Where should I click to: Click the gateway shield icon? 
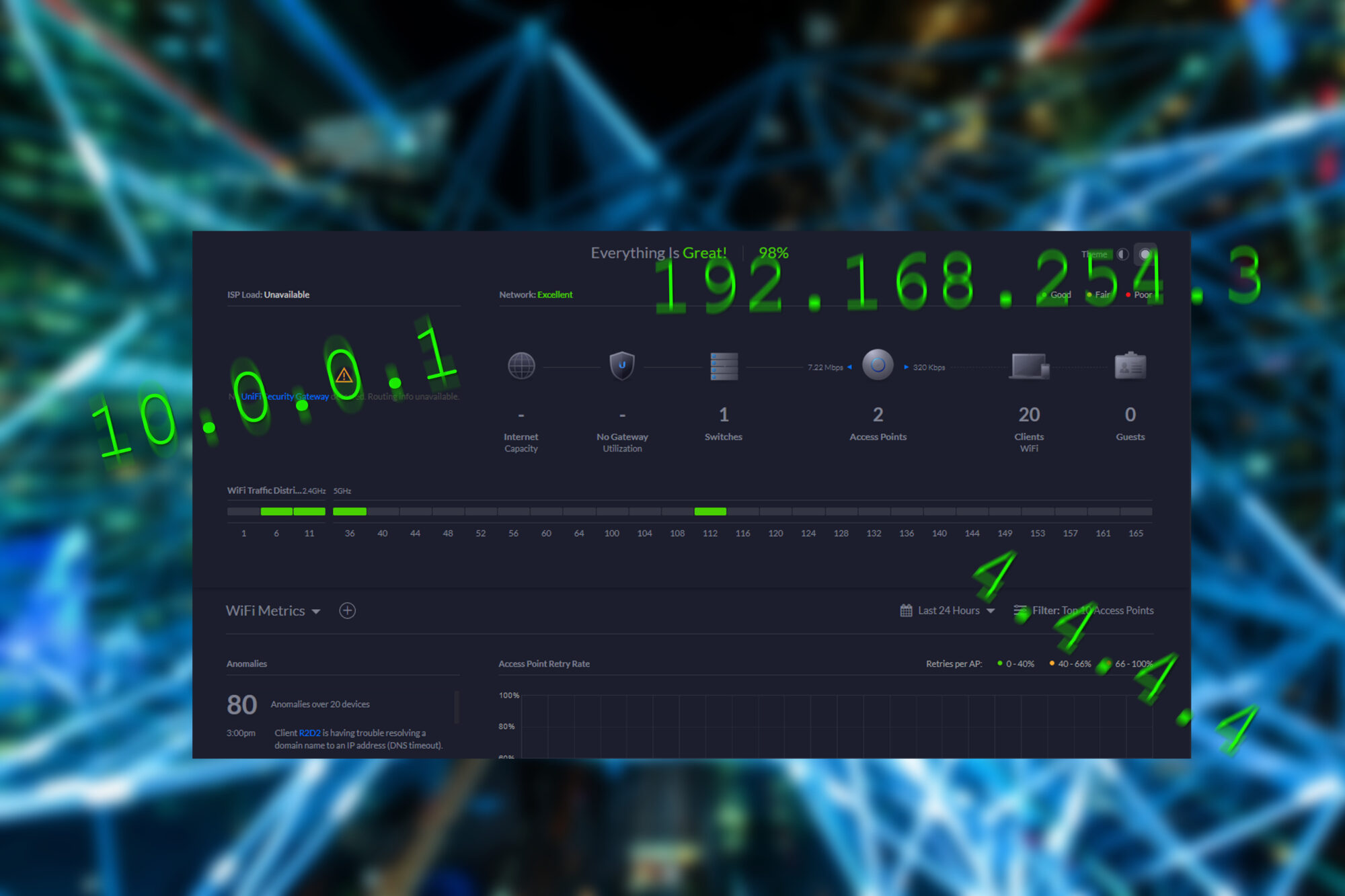622,366
